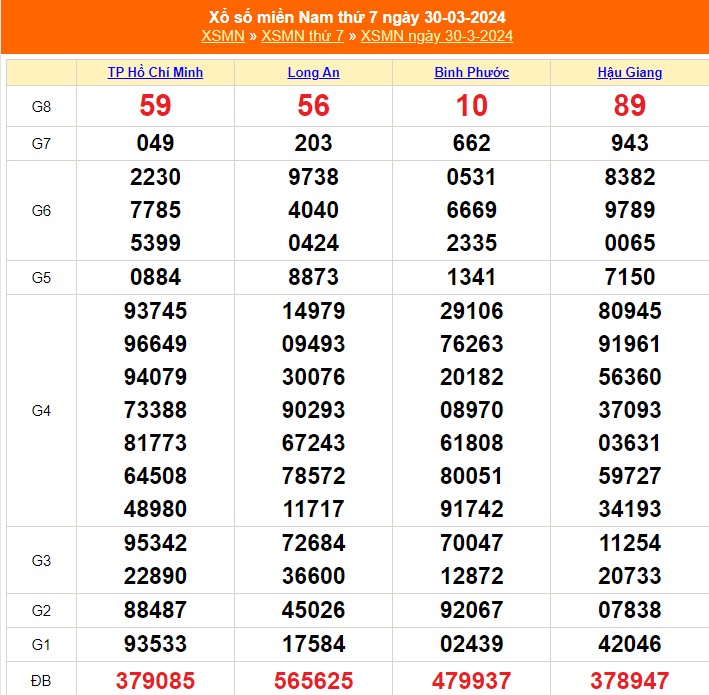Open the XSMN ngày 30-3-2024 link
The image size is (709, 695).
click(x=436, y=36)
